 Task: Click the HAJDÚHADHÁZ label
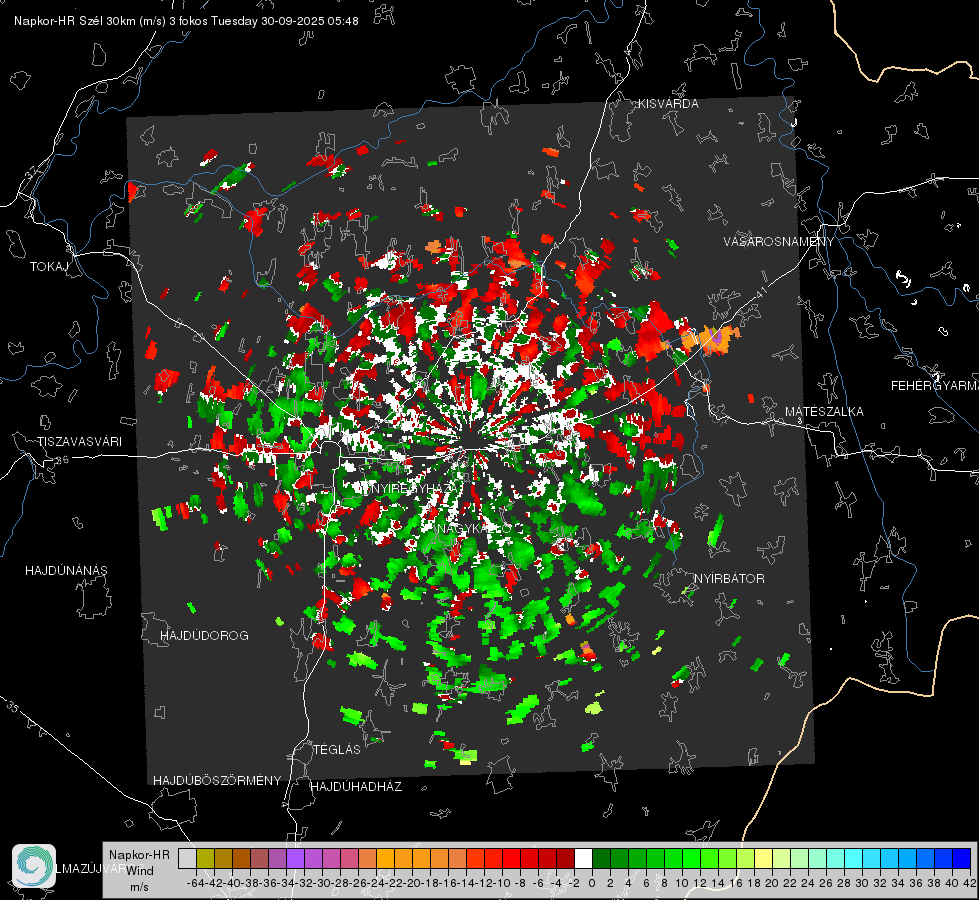[x=356, y=786]
